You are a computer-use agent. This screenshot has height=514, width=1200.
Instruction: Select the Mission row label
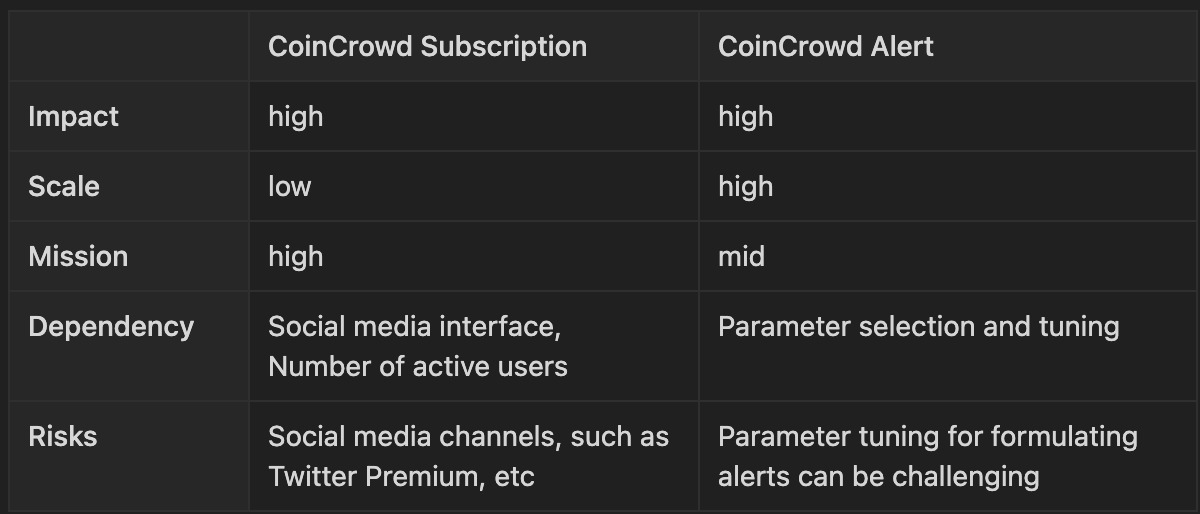[x=78, y=257]
